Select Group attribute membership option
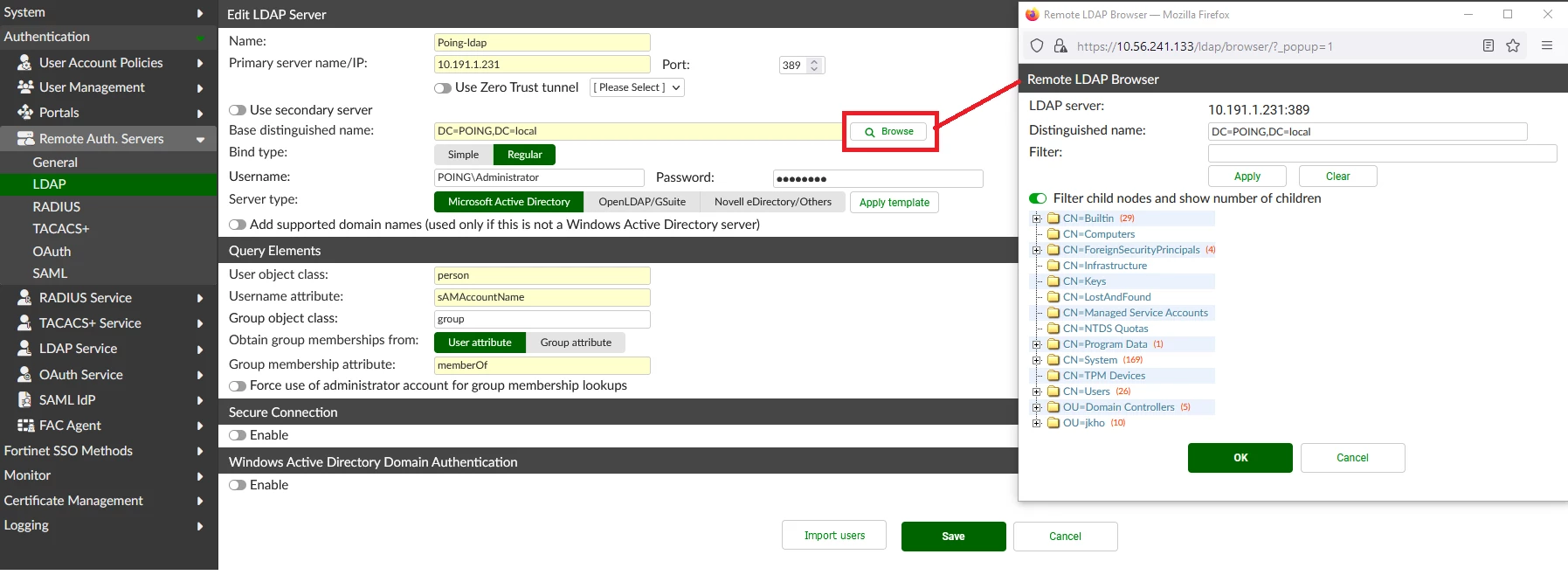 576,343
